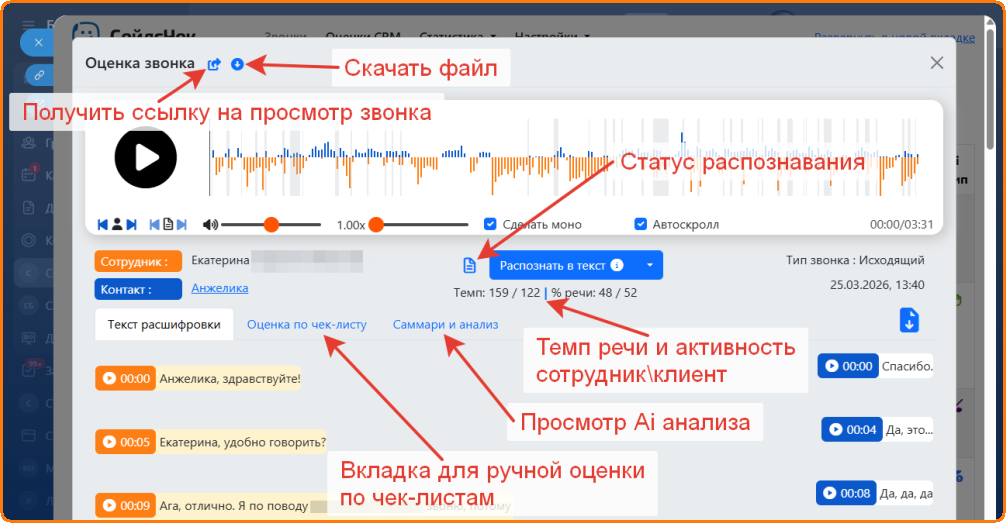This screenshot has height=523, width=1006.
Task: Click the playback speed slider handle
Action: click(376, 224)
